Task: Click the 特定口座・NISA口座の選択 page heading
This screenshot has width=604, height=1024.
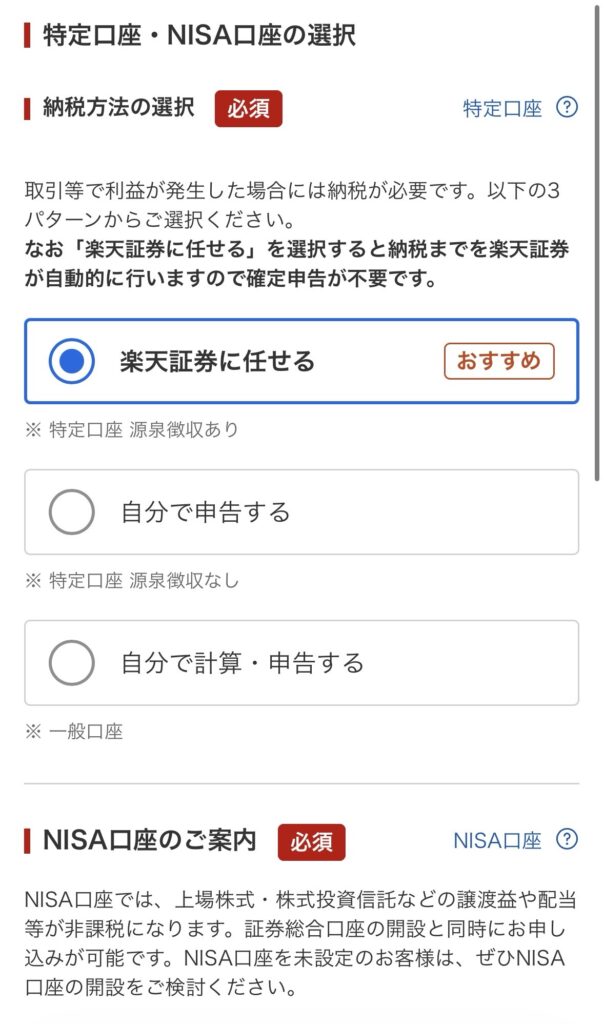Action: (x=199, y=36)
